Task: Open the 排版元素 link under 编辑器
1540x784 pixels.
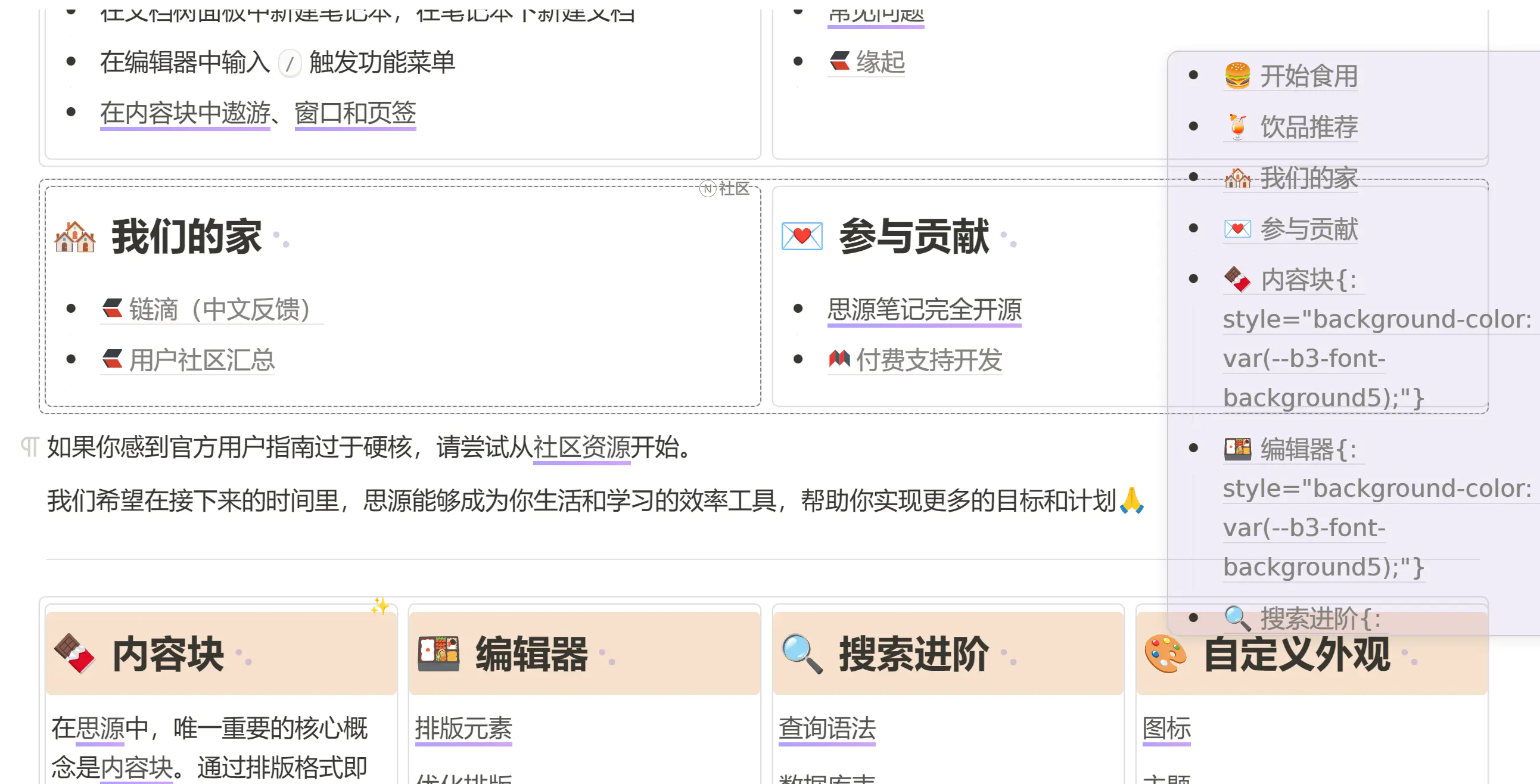Action: (x=463, y=729)
